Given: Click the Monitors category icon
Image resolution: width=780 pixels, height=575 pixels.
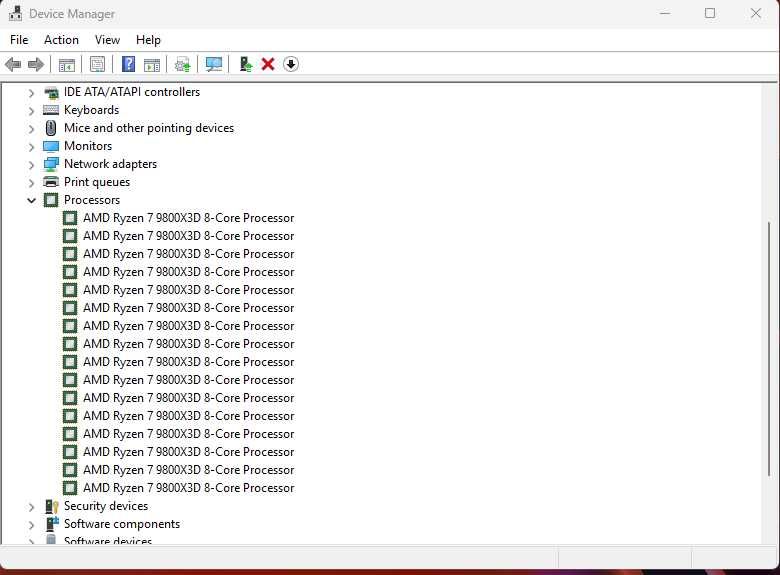Looking at the screenshot, I should pos(51,146).
